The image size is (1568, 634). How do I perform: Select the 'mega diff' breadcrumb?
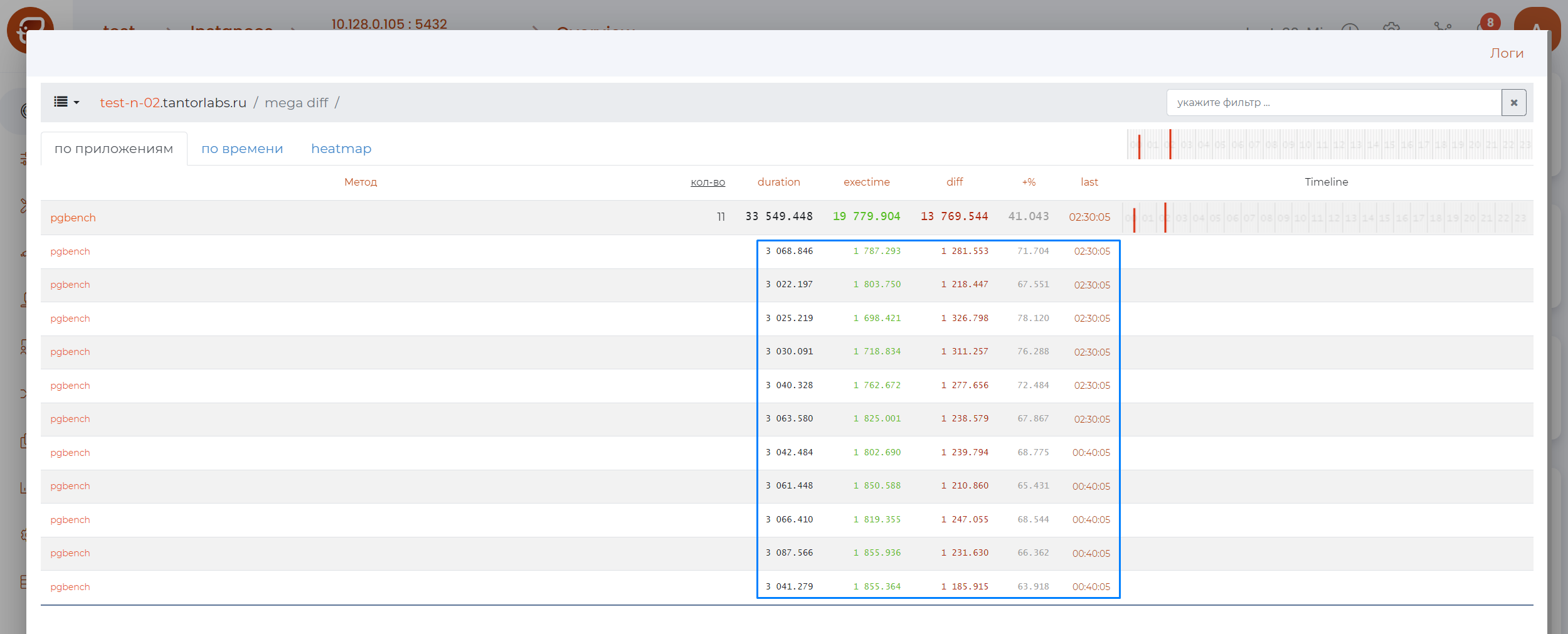tap(296, 103)
